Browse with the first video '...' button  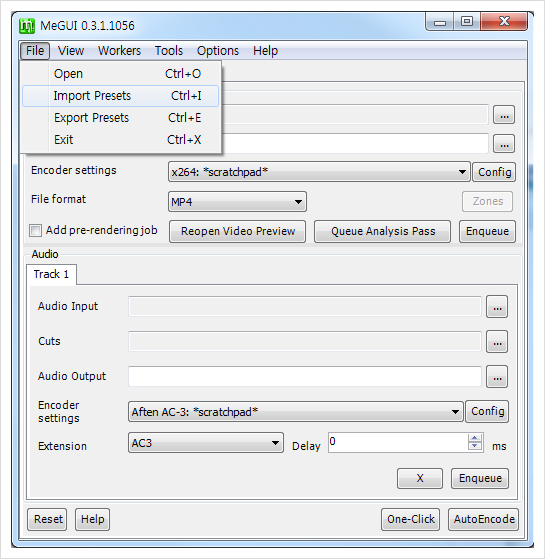[504, 115]
